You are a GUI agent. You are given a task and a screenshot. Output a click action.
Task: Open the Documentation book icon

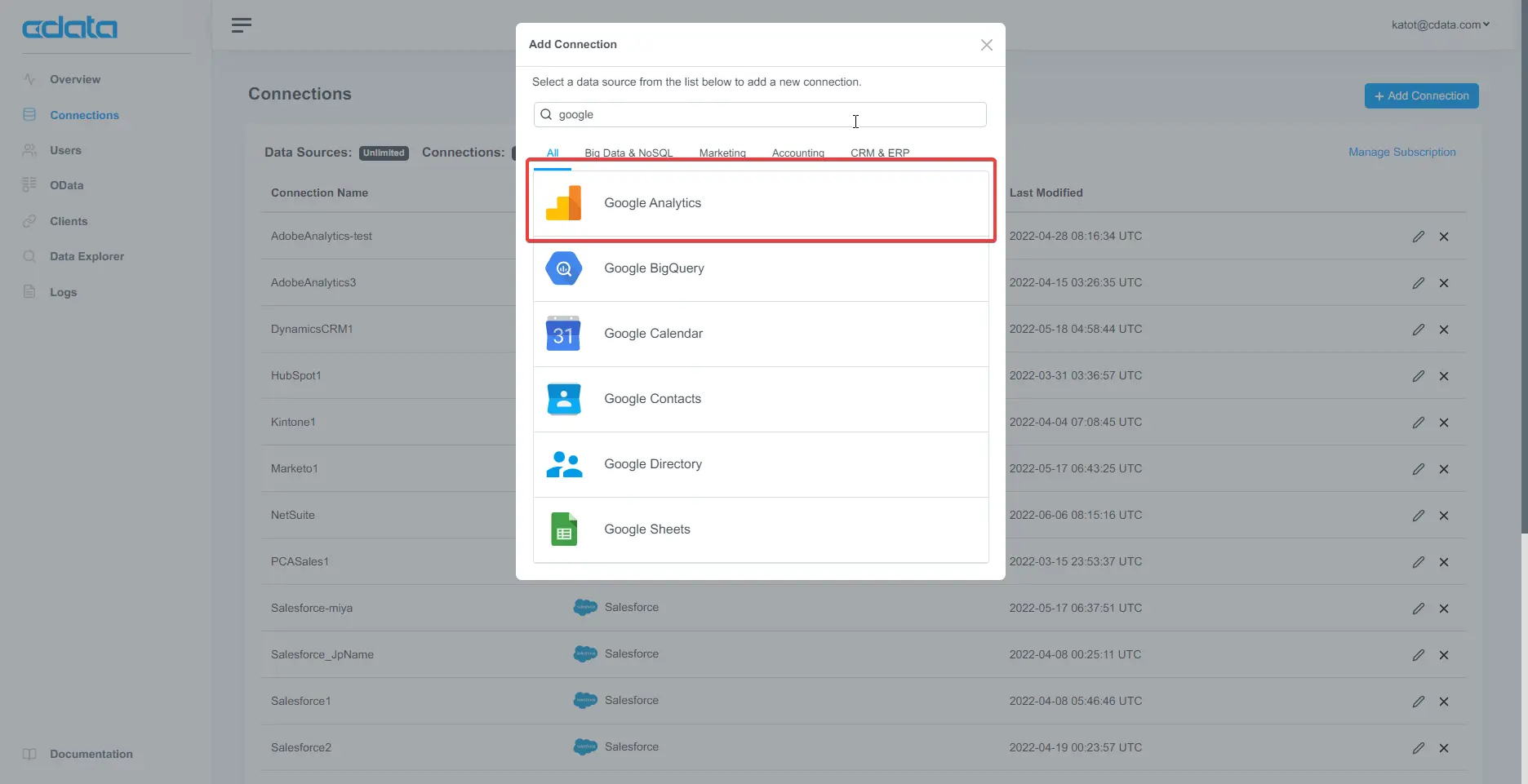[x=29, y=754]
